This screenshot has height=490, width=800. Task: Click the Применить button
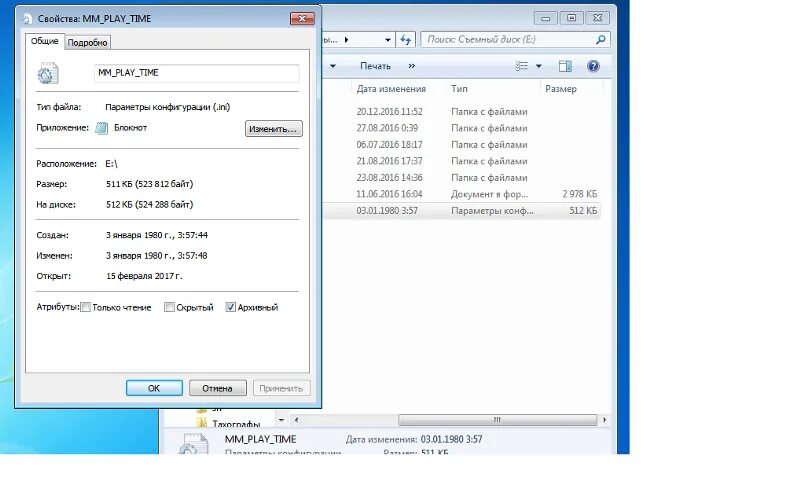281,388
